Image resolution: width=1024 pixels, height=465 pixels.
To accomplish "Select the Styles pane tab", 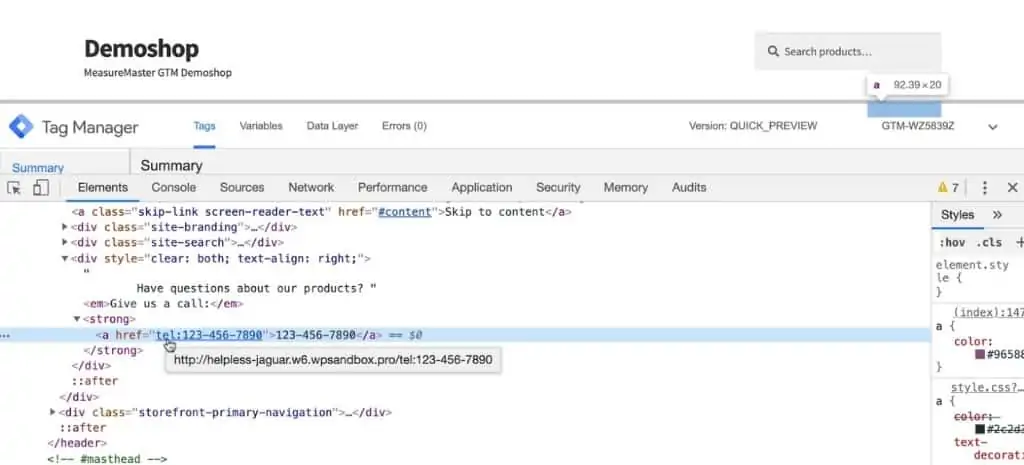I will click(x=957, y=215).
